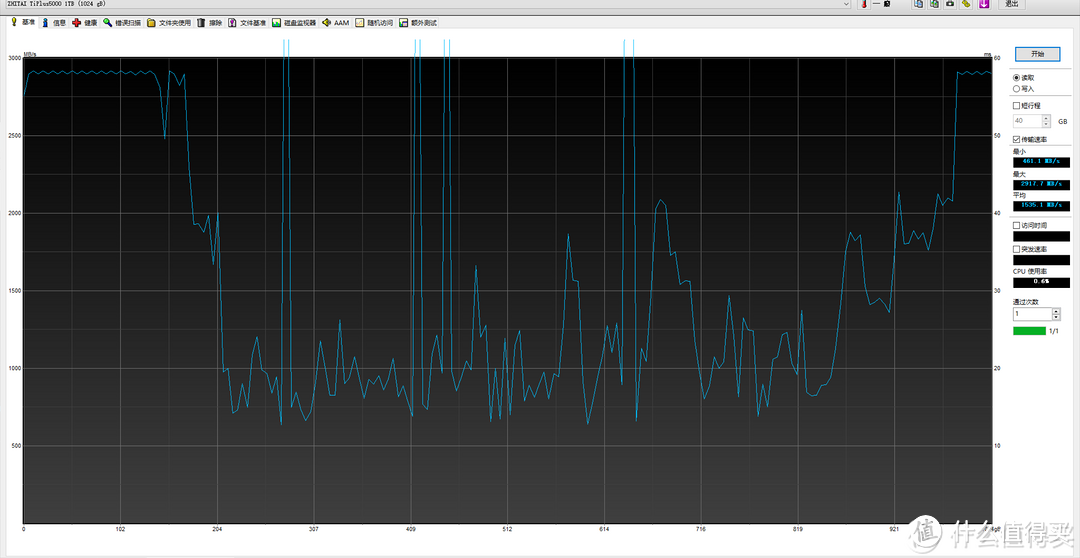Viewport: 1080px width, 558px height.
Task: Open the options wrench icon
Action: (966, 4)
